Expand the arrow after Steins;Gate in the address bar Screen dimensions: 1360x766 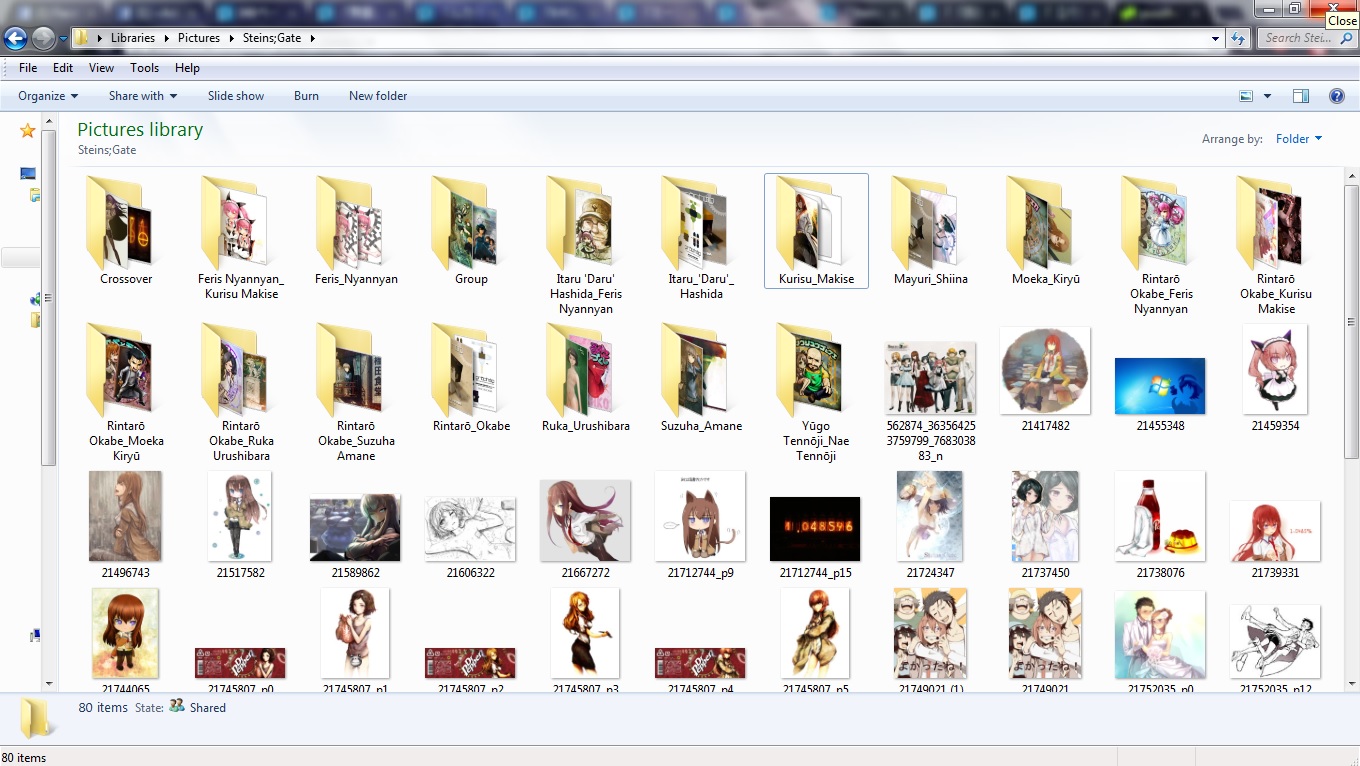click(312, 38)
